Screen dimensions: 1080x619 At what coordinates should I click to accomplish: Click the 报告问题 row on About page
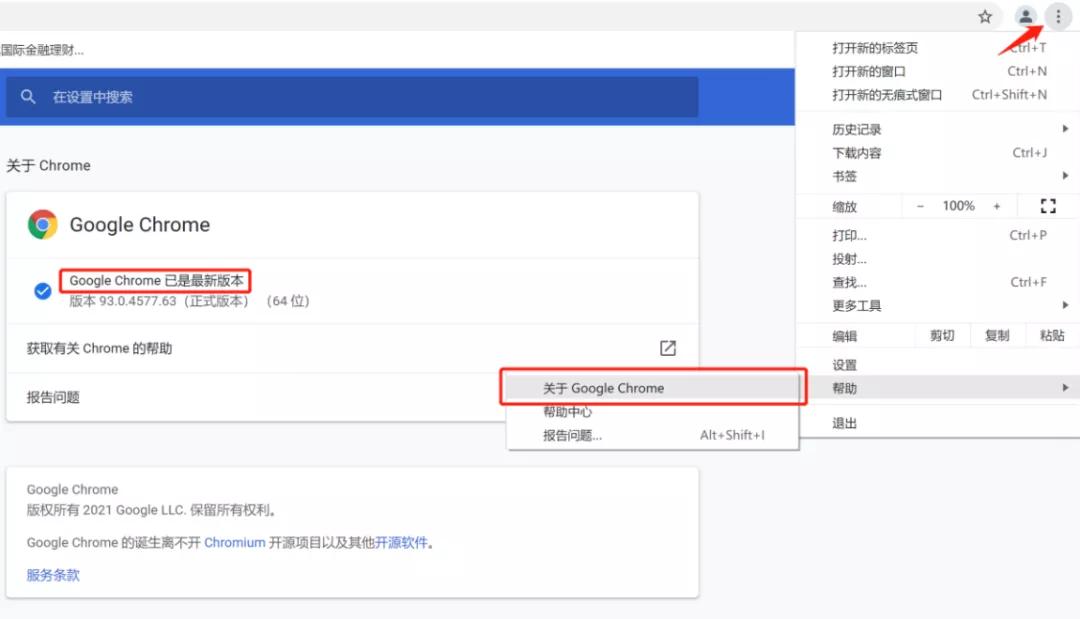[256, 397]
